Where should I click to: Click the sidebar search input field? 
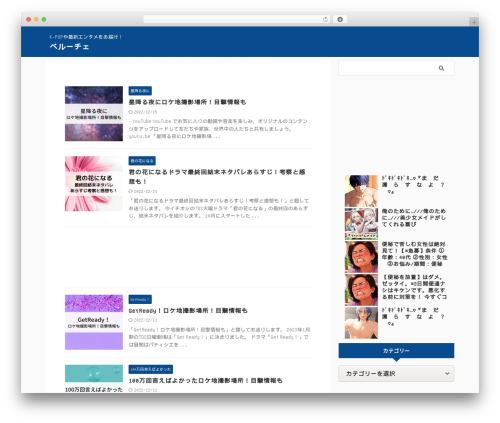pos(396,68)
